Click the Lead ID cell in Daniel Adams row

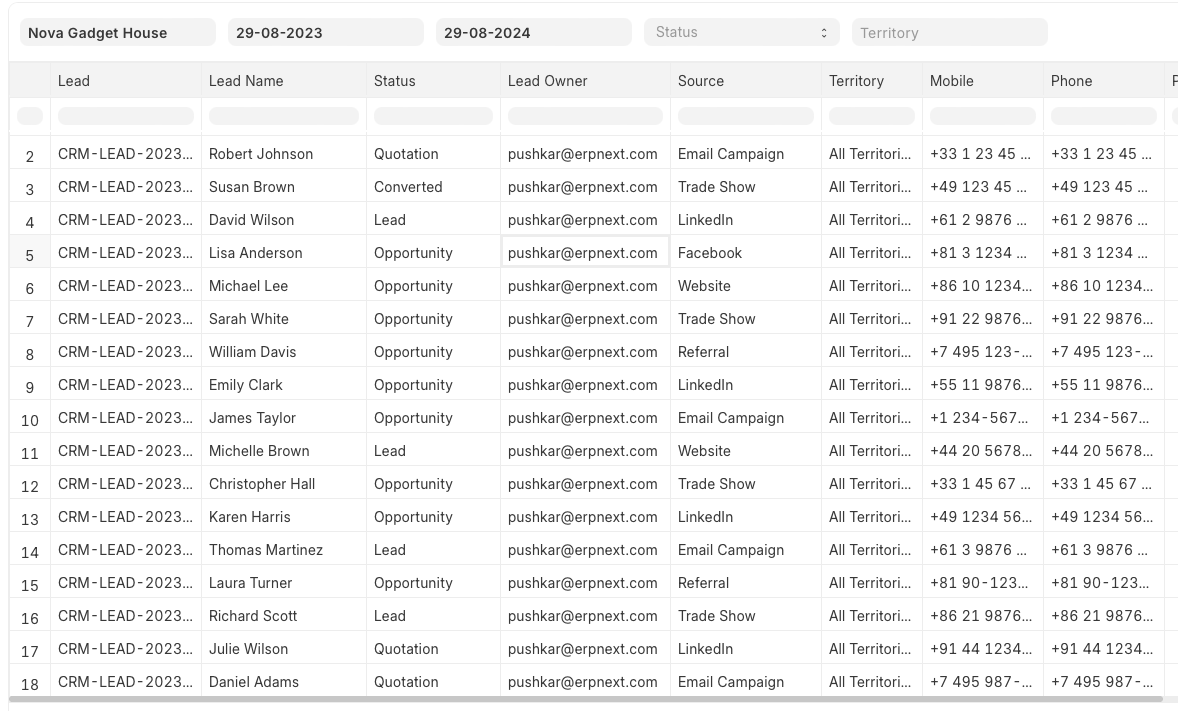125,682
